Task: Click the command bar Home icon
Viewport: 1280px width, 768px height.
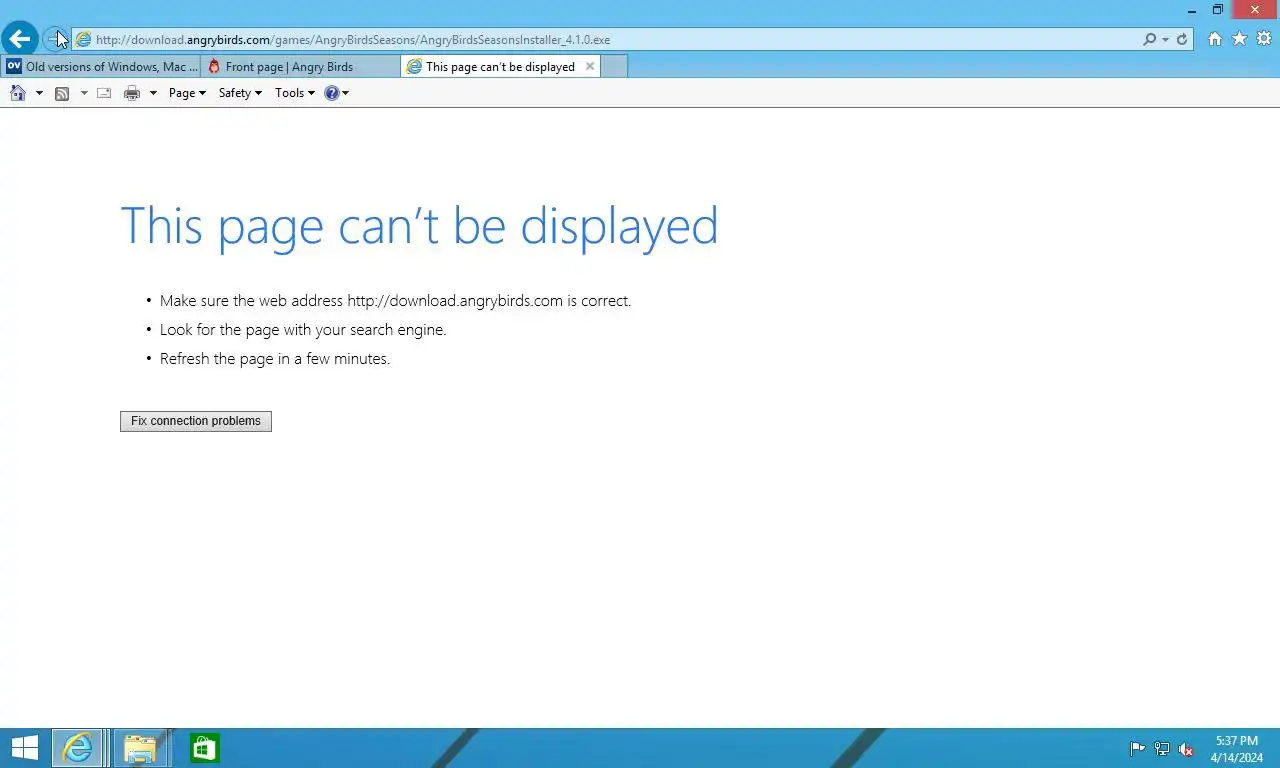Action: [18, 93]
